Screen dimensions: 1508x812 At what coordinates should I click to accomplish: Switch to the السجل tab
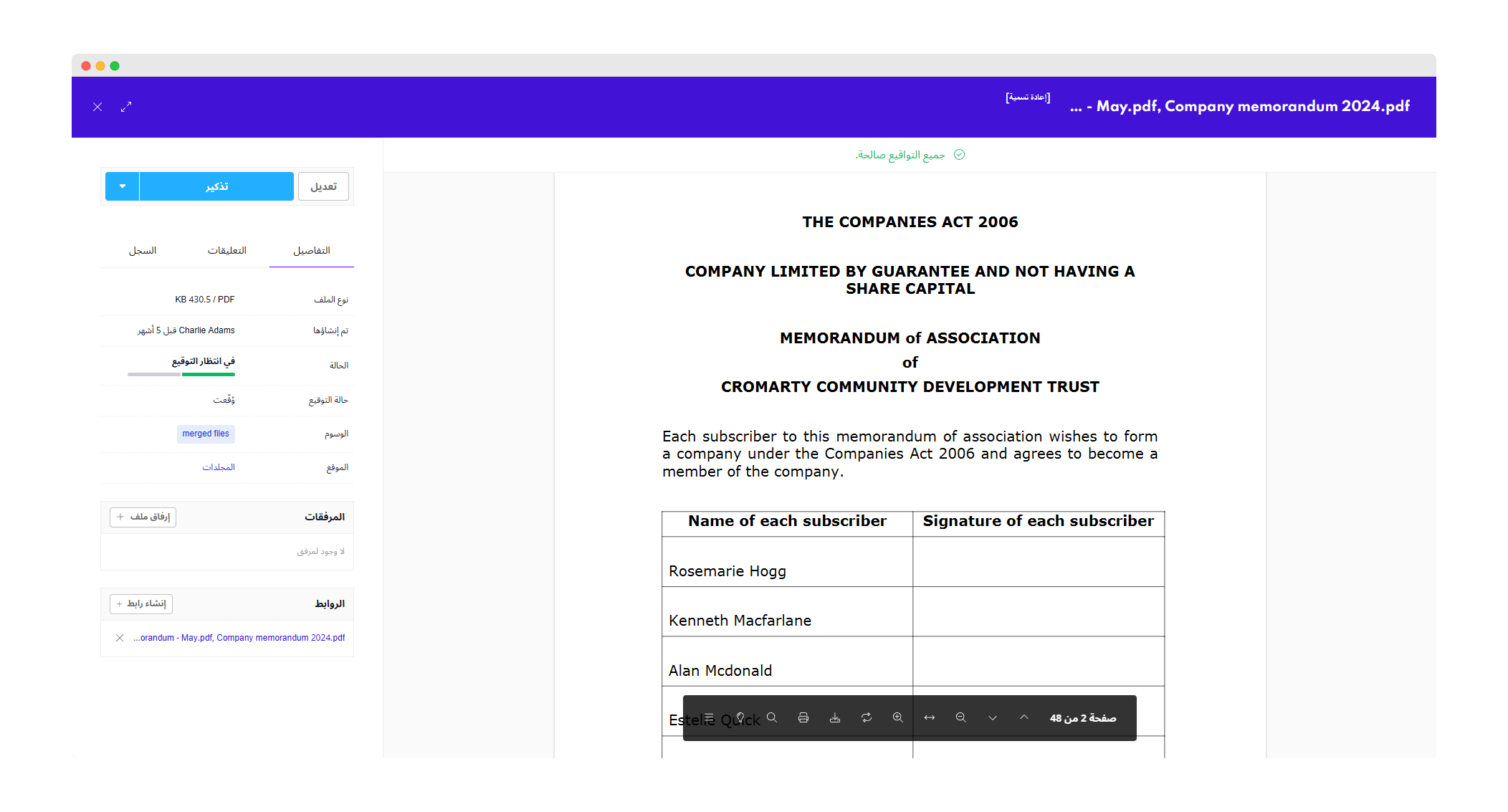(143, 250)
